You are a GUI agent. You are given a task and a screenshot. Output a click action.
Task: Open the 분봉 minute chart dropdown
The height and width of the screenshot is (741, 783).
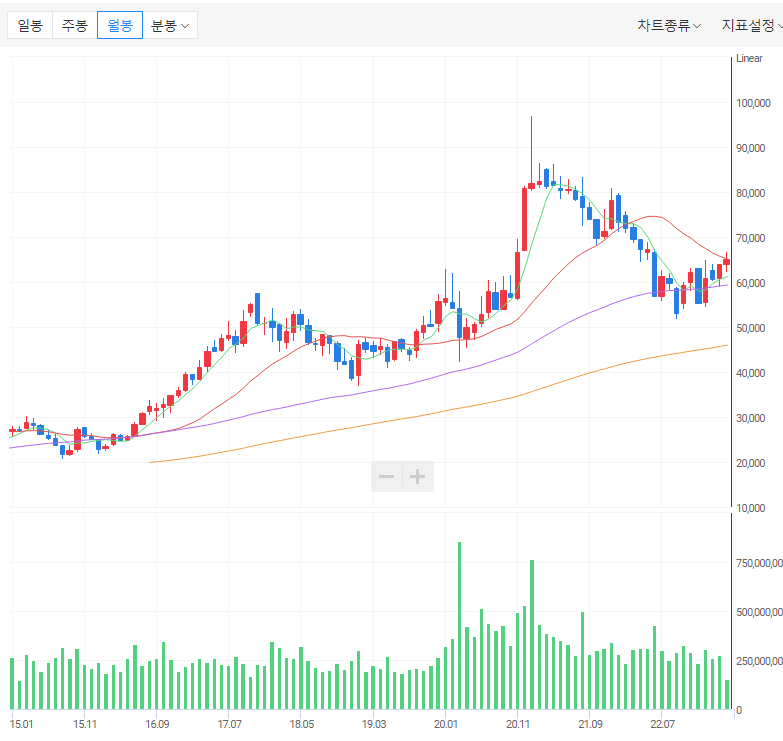click(x=170, y=25)
